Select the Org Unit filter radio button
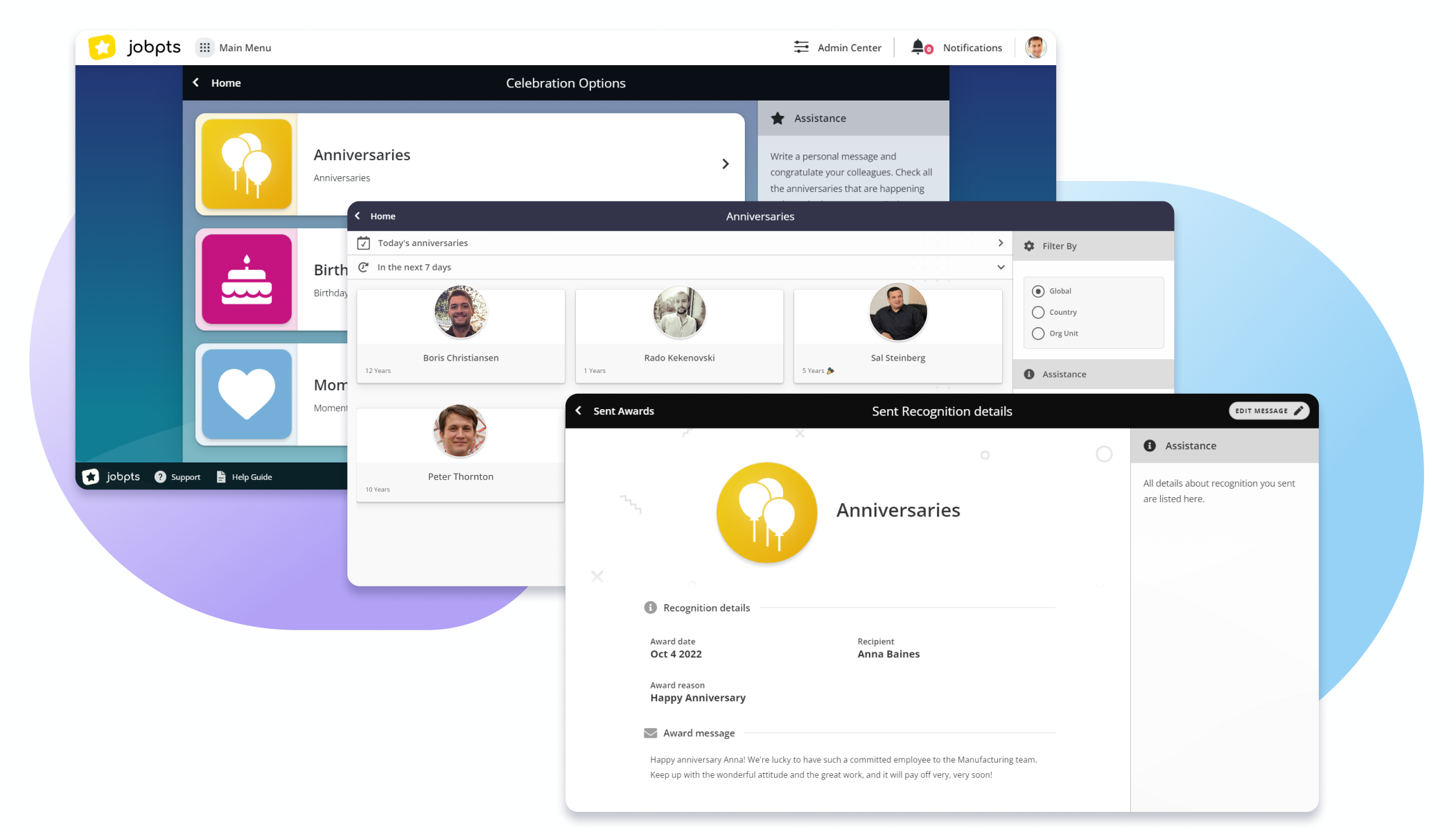This screenshot has height=832, width=1456. 1038,333
